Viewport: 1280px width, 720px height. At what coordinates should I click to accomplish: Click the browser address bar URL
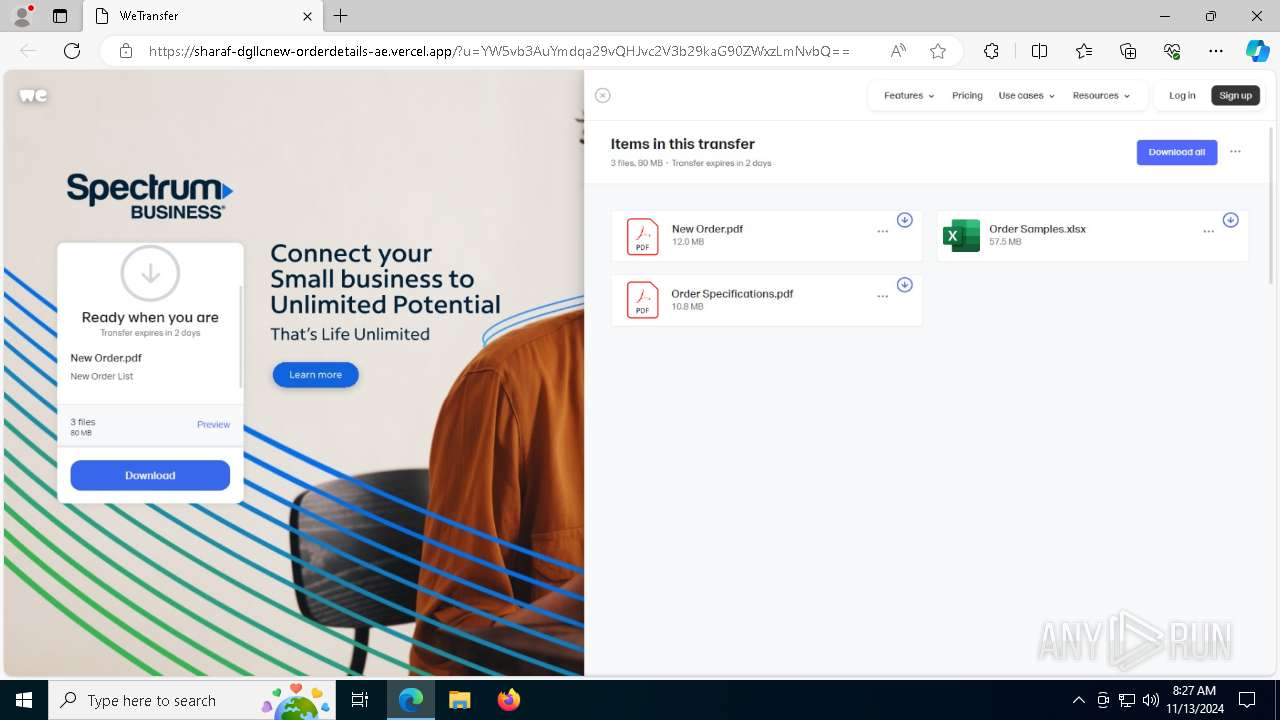click(499, 51)
